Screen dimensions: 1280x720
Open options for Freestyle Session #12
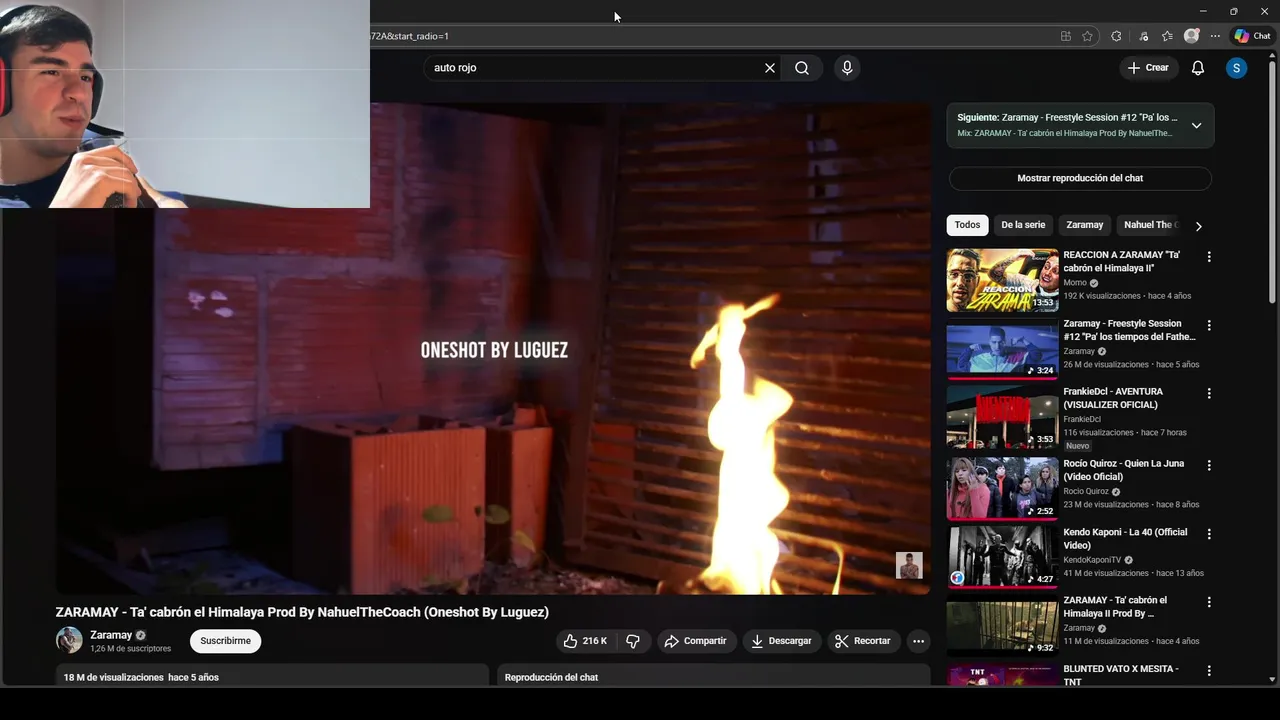coord(1209,325)
